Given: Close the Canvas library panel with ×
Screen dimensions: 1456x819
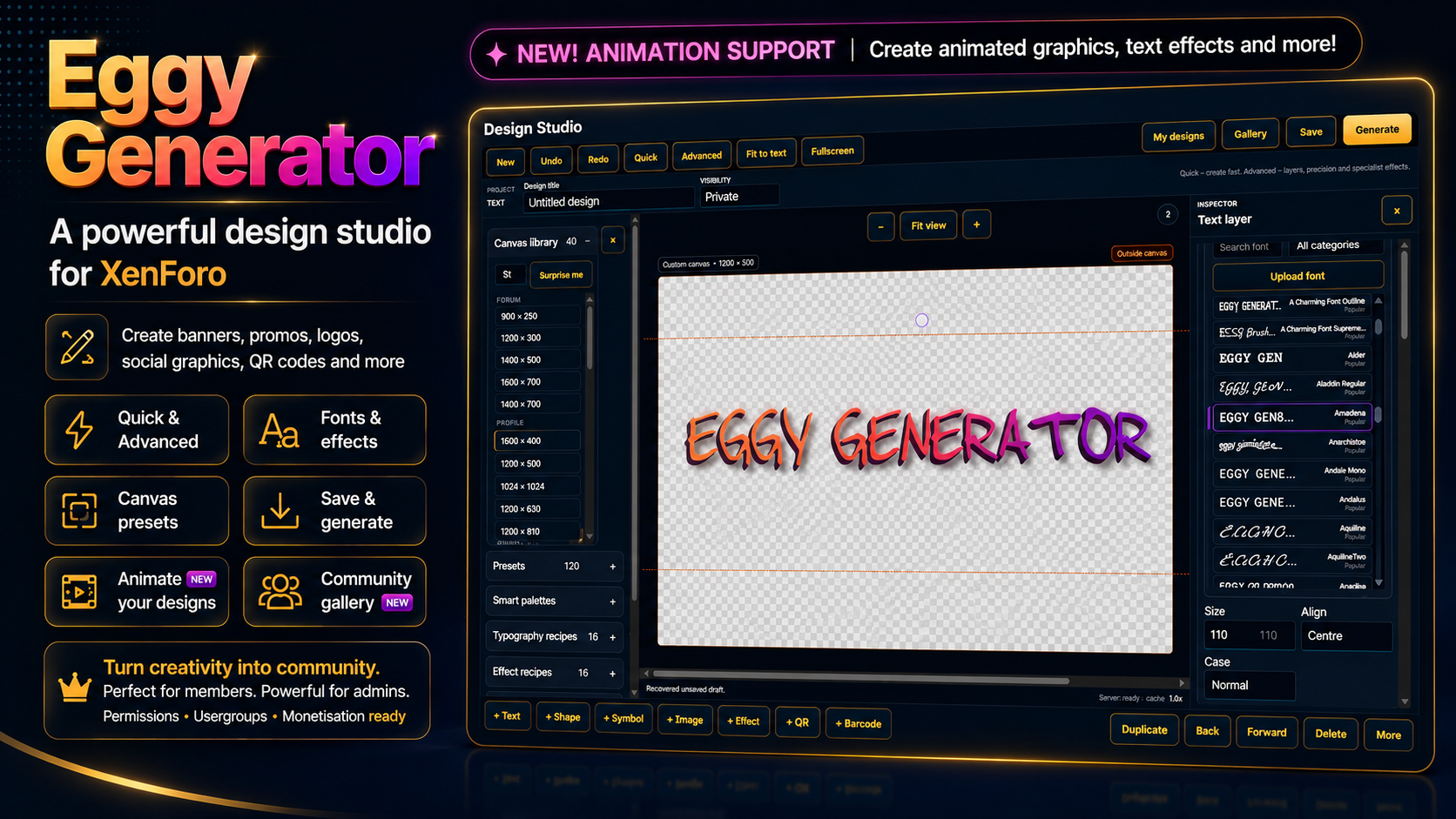Looking at the screenshot, I should [x=612, y=240].
